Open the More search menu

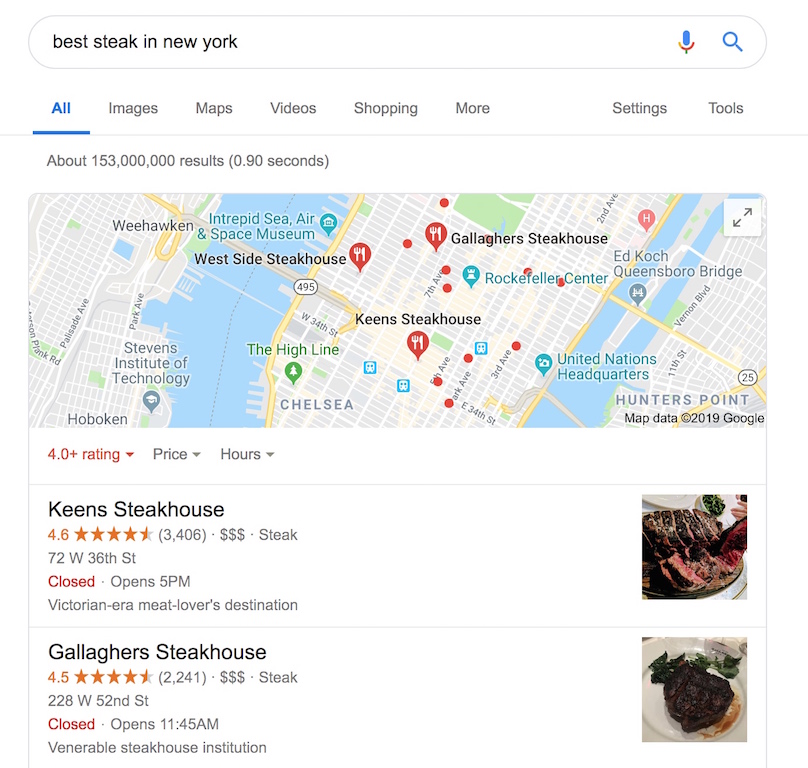pos(473,108)
